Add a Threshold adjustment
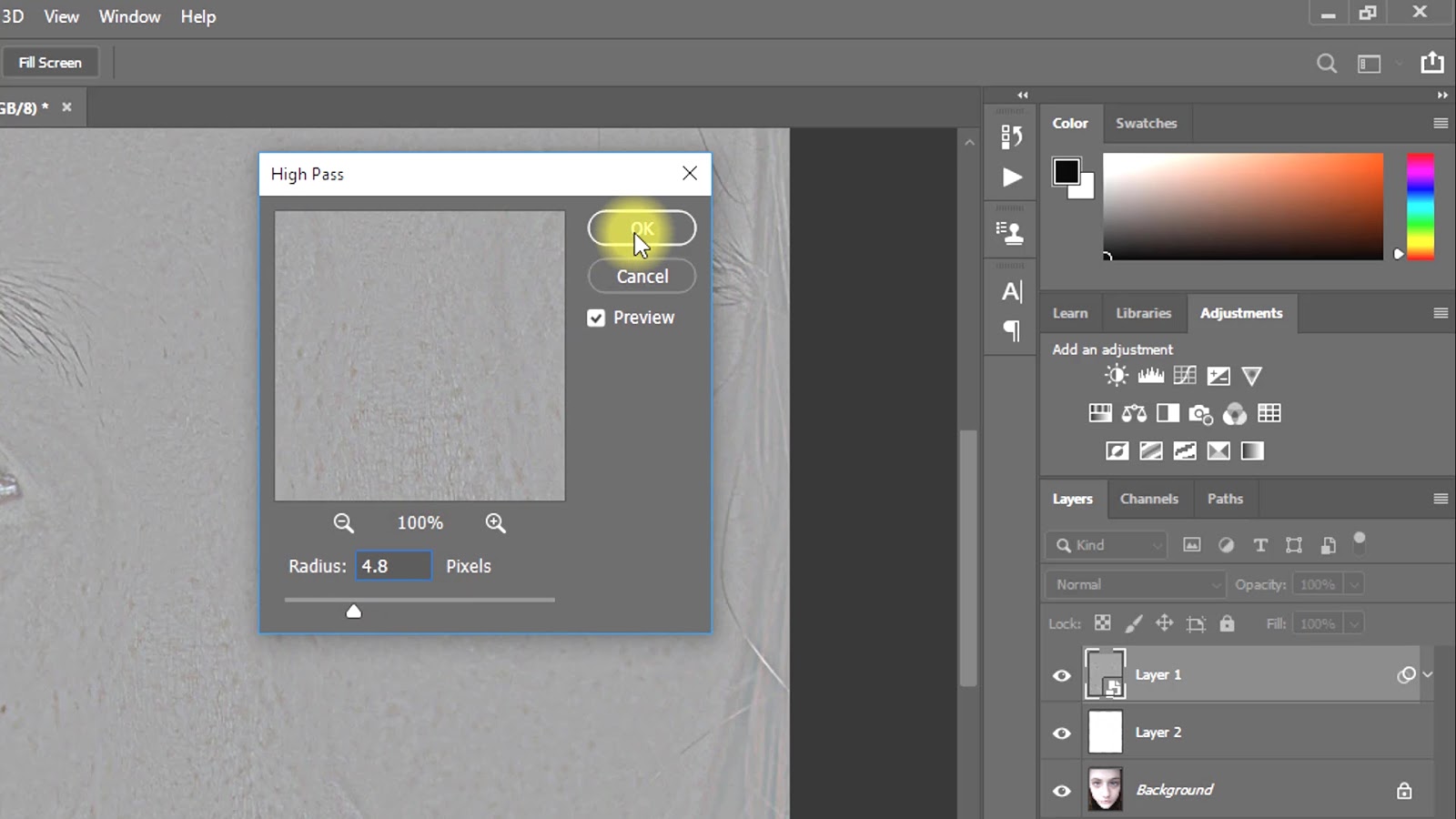The height and width of the screenshot is (819, 1456). [x=1185, y=451]
